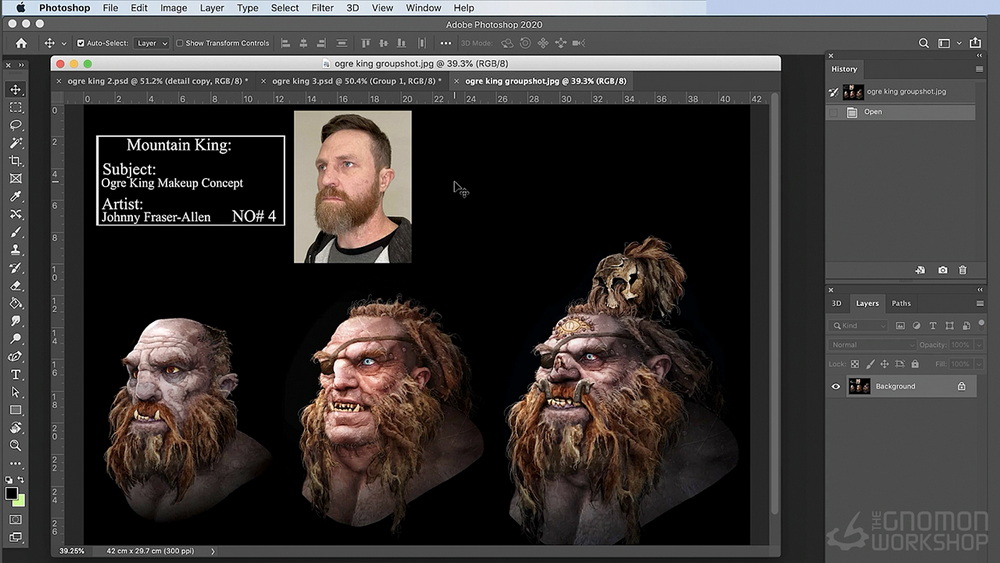The height and width of the screenshot is (563, 1000).
Task: Toggle type layer filter icon
Action: [933, 326]
